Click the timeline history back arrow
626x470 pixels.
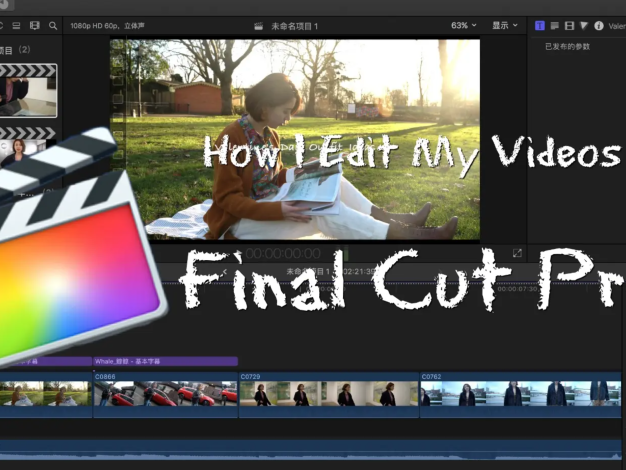tap(225, 272)
